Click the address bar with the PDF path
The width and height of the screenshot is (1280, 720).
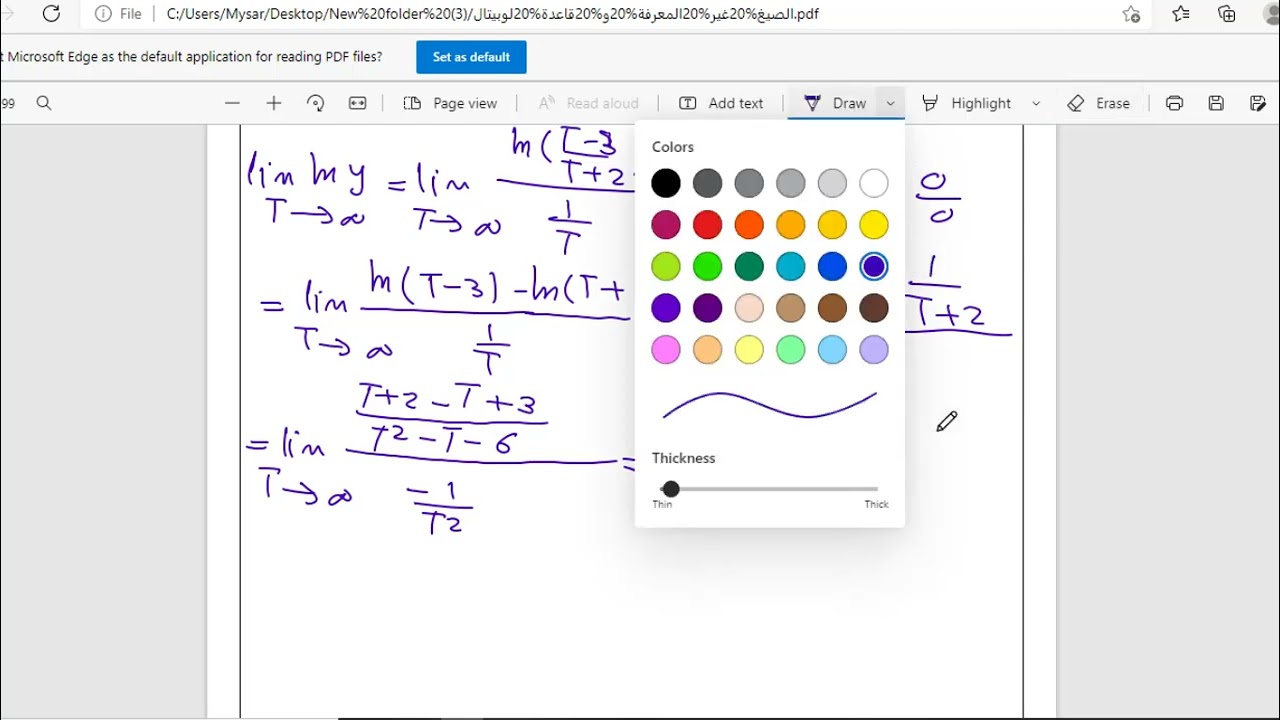[493, 14]
